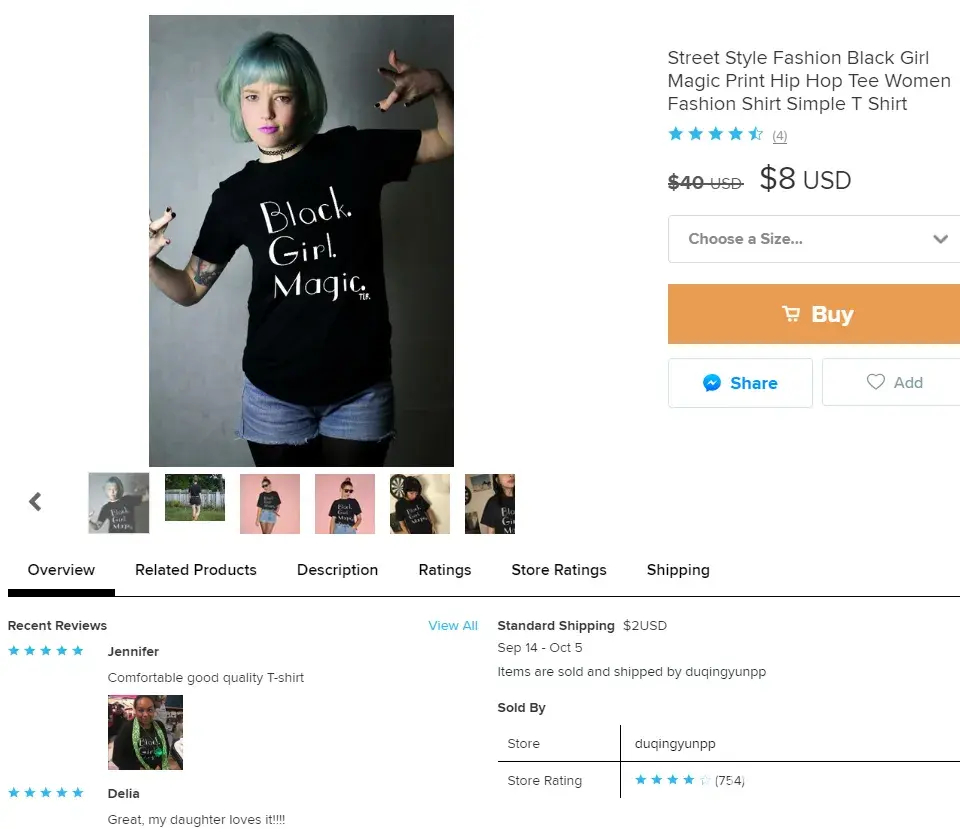Click Jennifer's five-star review rating
Image resolution: width=960 pixels, height=829 pixels.
(46, 651)
